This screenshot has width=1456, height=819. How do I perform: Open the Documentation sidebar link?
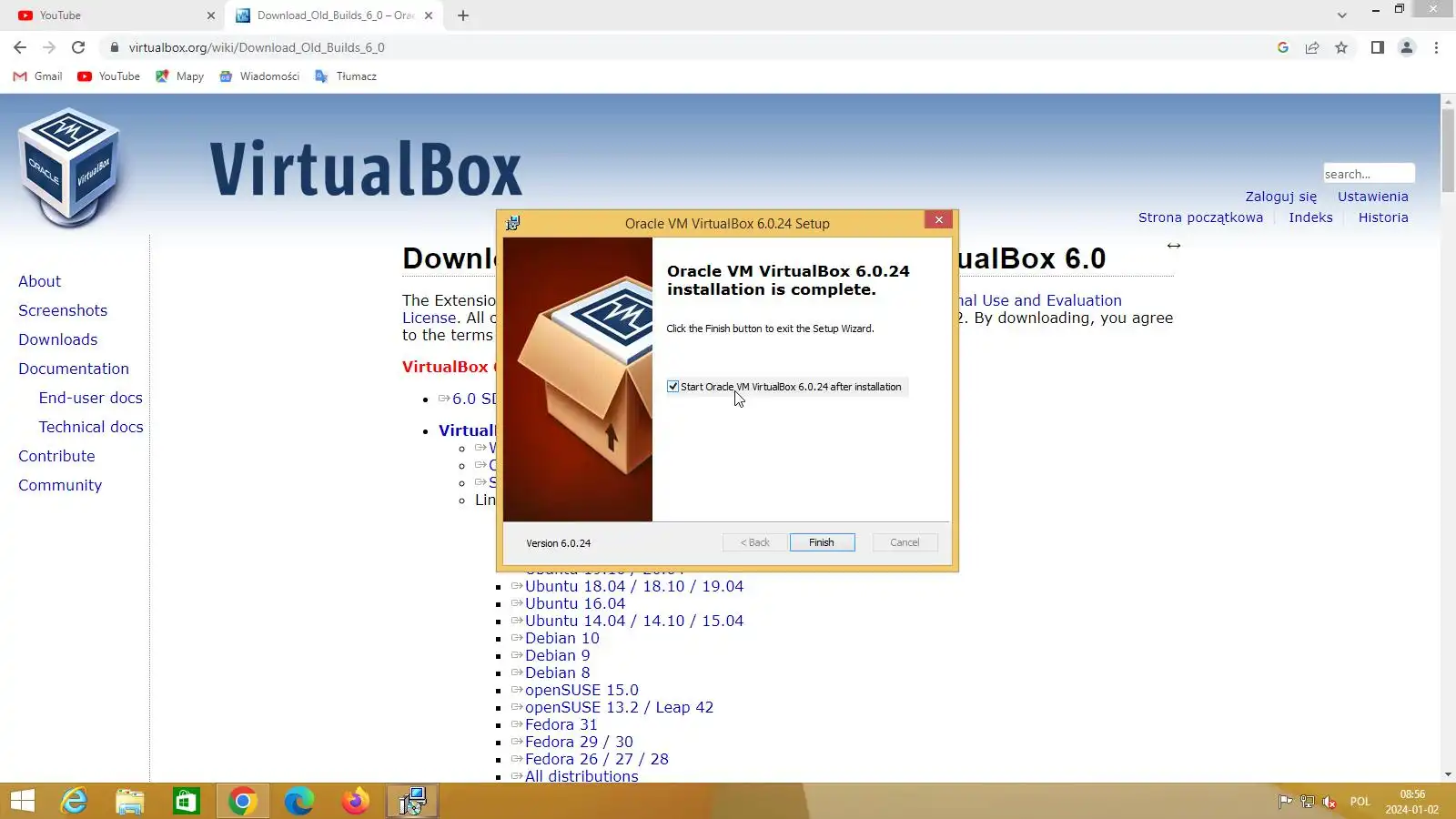coord(74,369)
